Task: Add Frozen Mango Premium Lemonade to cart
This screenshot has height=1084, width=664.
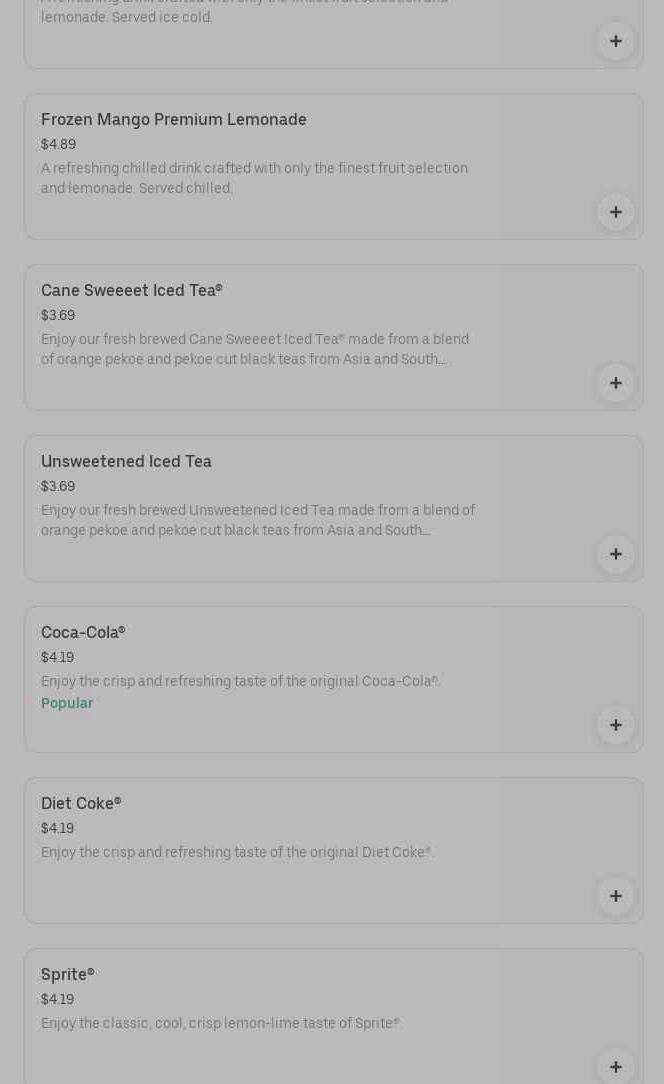Action: point(616,212)
